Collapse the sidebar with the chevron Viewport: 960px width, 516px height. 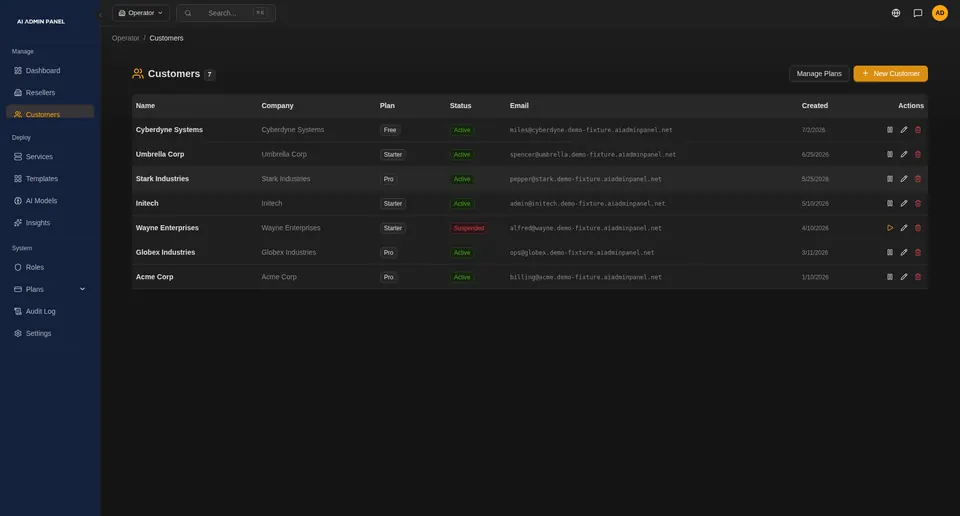click(100, 15)
